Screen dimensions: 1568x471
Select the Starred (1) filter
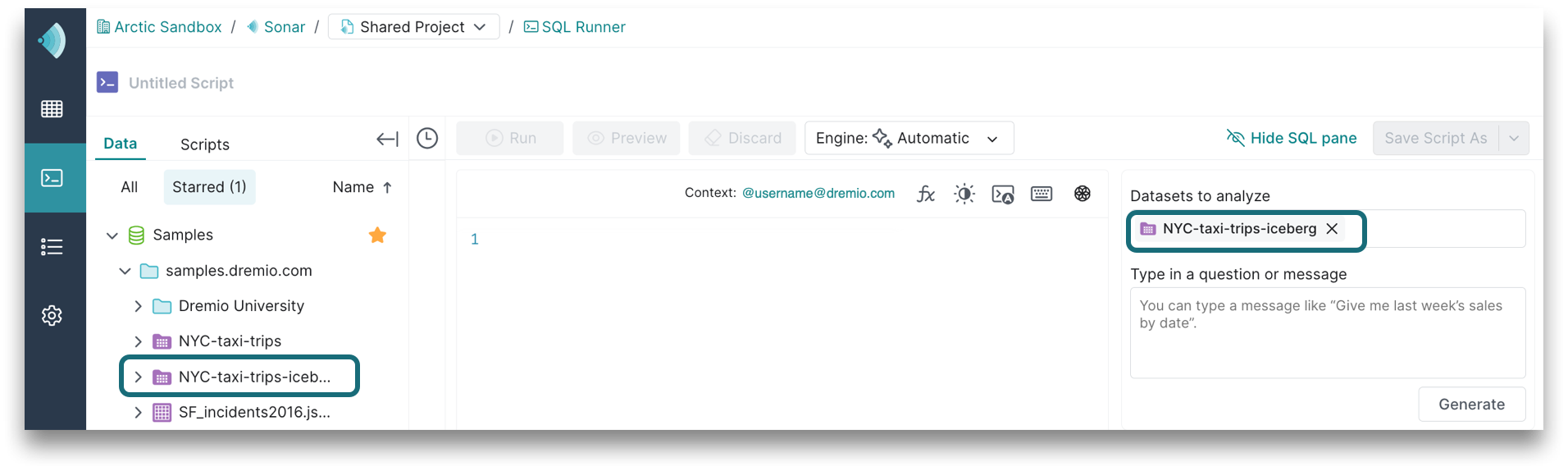point(209,187)
